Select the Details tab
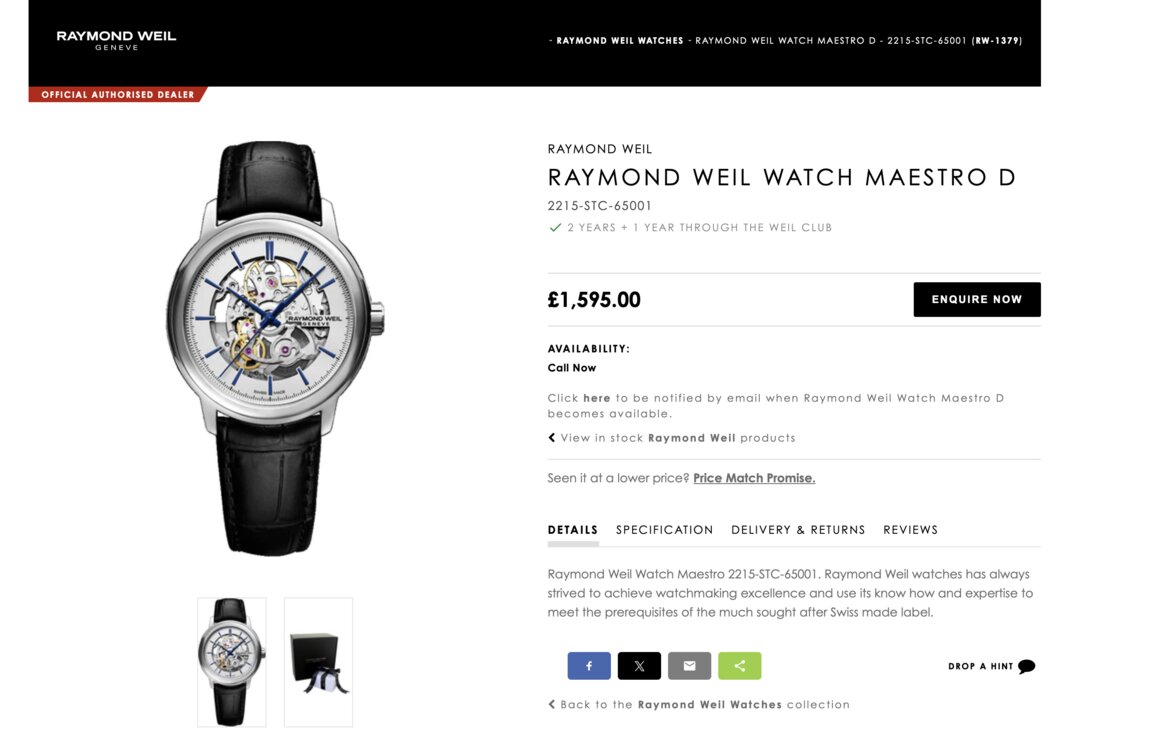Viewport: 1150px width, 736px height. point(573,529)
